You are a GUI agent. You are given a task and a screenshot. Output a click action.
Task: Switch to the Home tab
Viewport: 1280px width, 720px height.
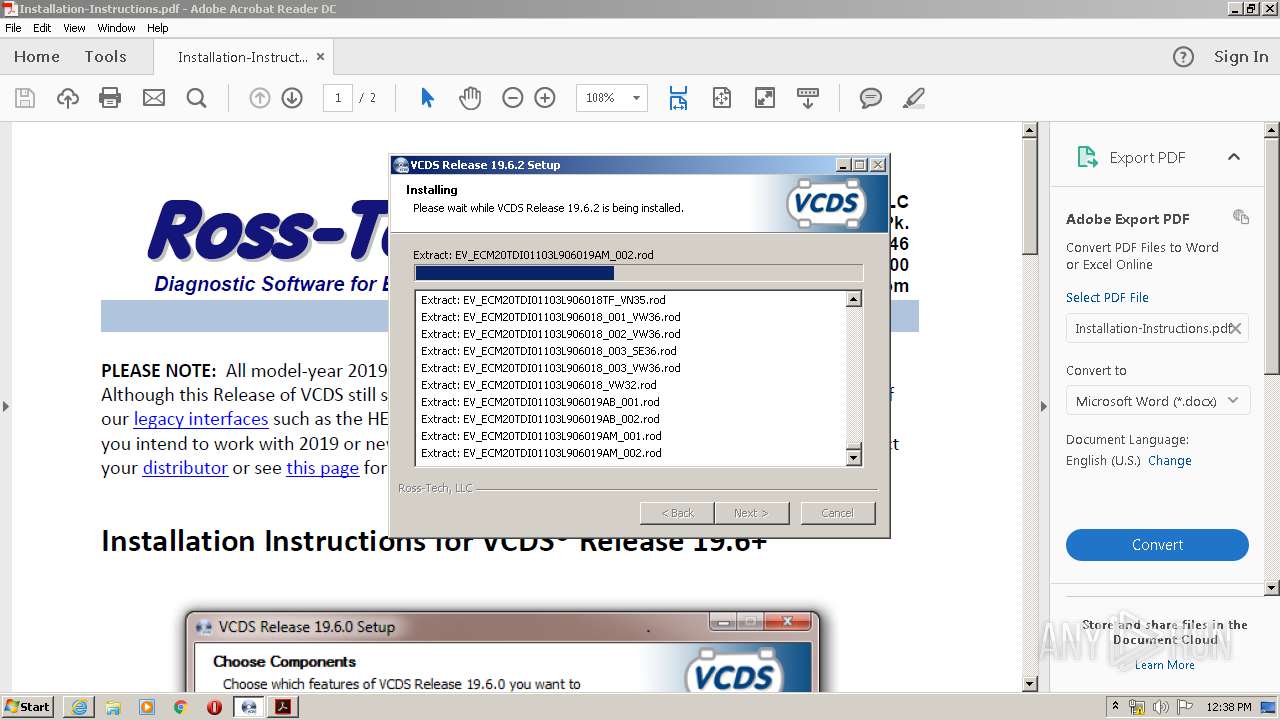click(37, 57)
